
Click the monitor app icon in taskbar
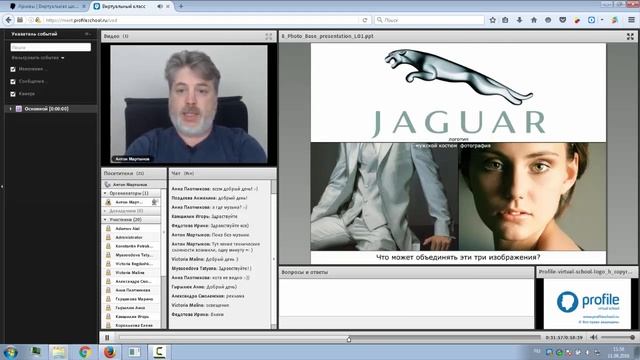point(36,351)
